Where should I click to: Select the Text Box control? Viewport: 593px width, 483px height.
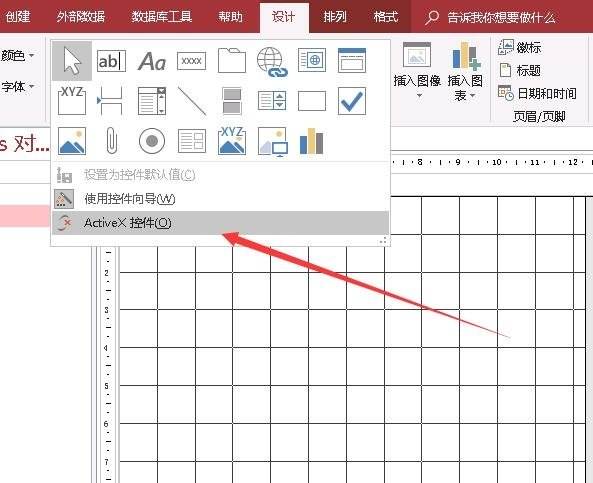[x=111, y=61]
